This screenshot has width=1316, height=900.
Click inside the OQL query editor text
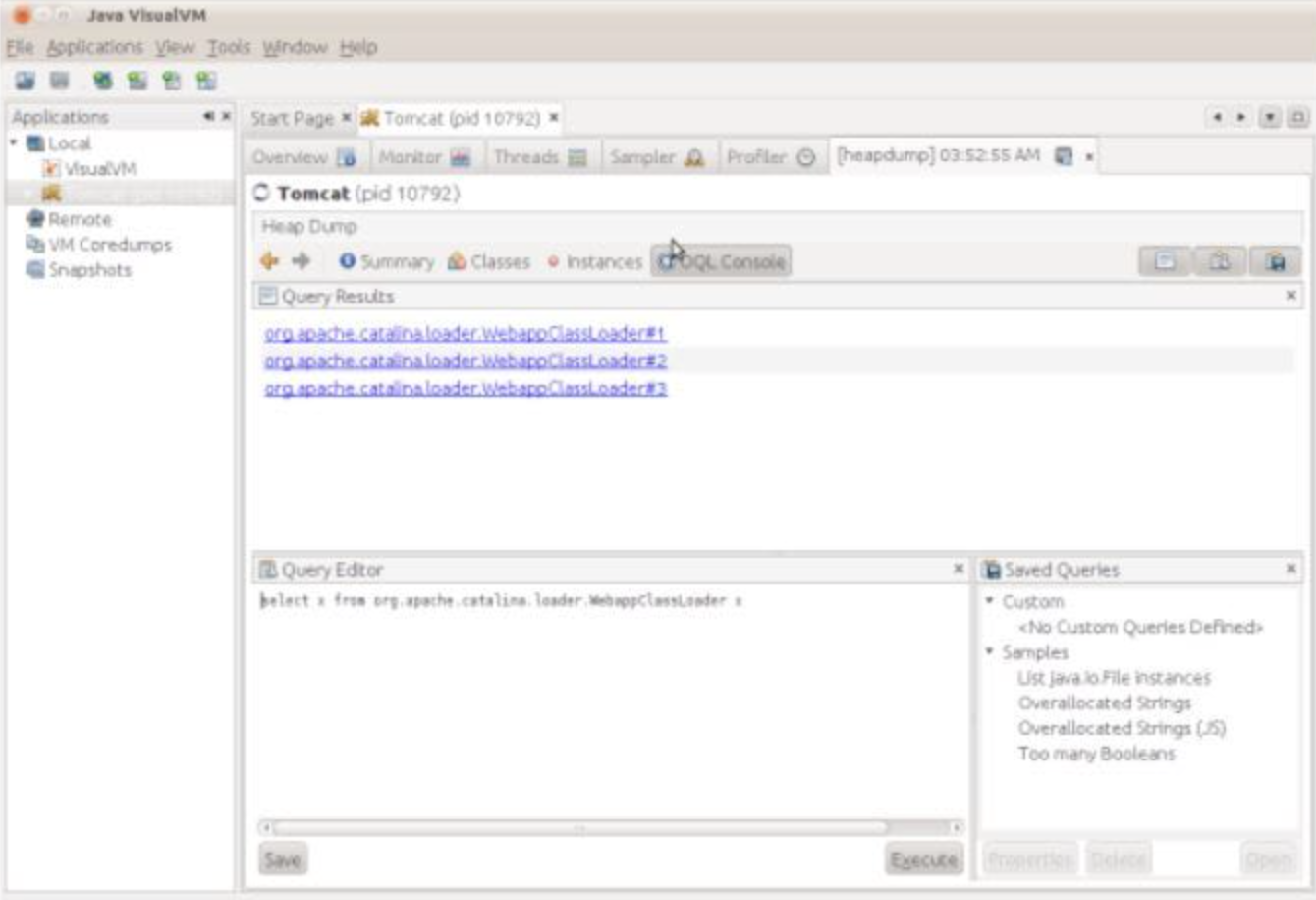(501, 600)
